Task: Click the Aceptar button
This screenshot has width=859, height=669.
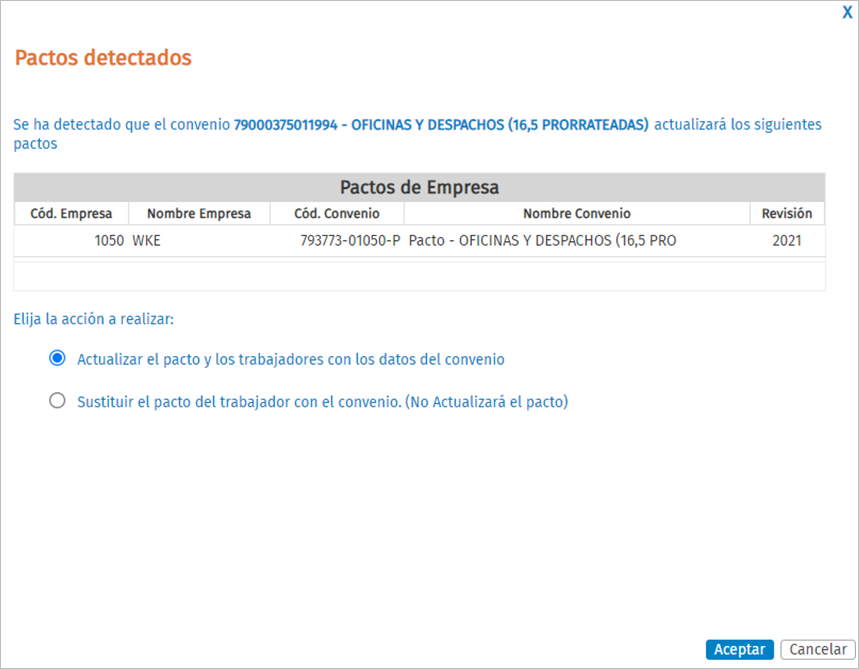Action: [740, 649]
